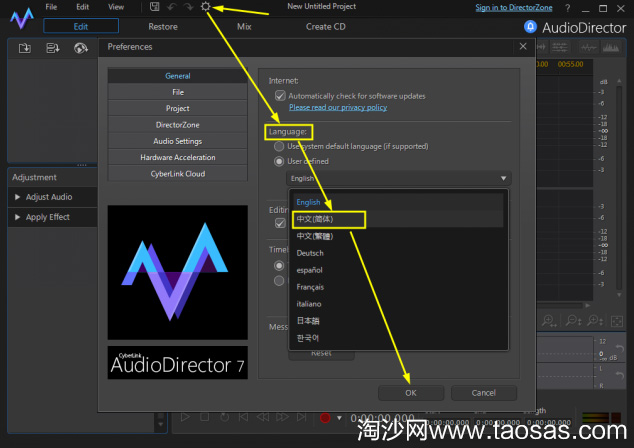Click the red record button

(325, 418)
